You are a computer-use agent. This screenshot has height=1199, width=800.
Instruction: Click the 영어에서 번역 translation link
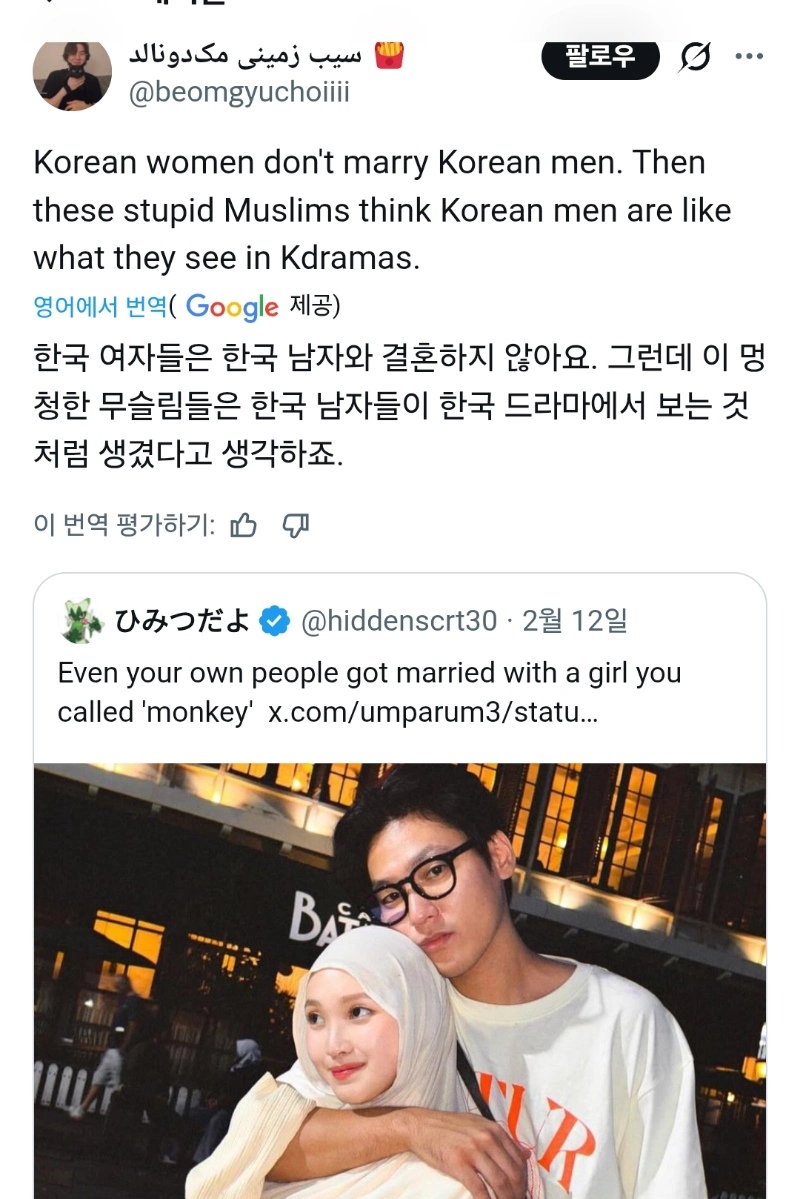coord(100,306)
